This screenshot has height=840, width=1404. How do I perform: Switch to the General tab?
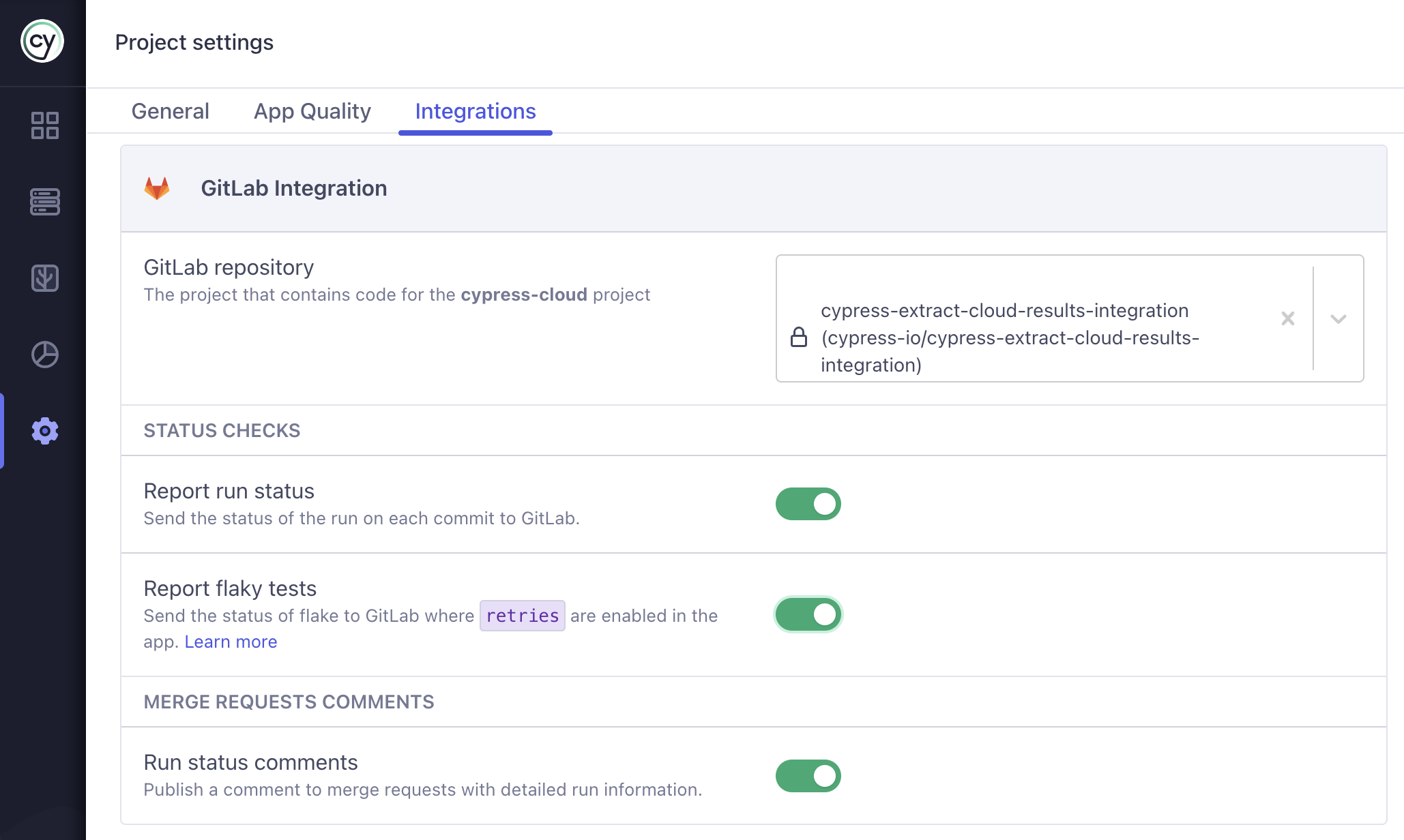[x=171, y=111]
